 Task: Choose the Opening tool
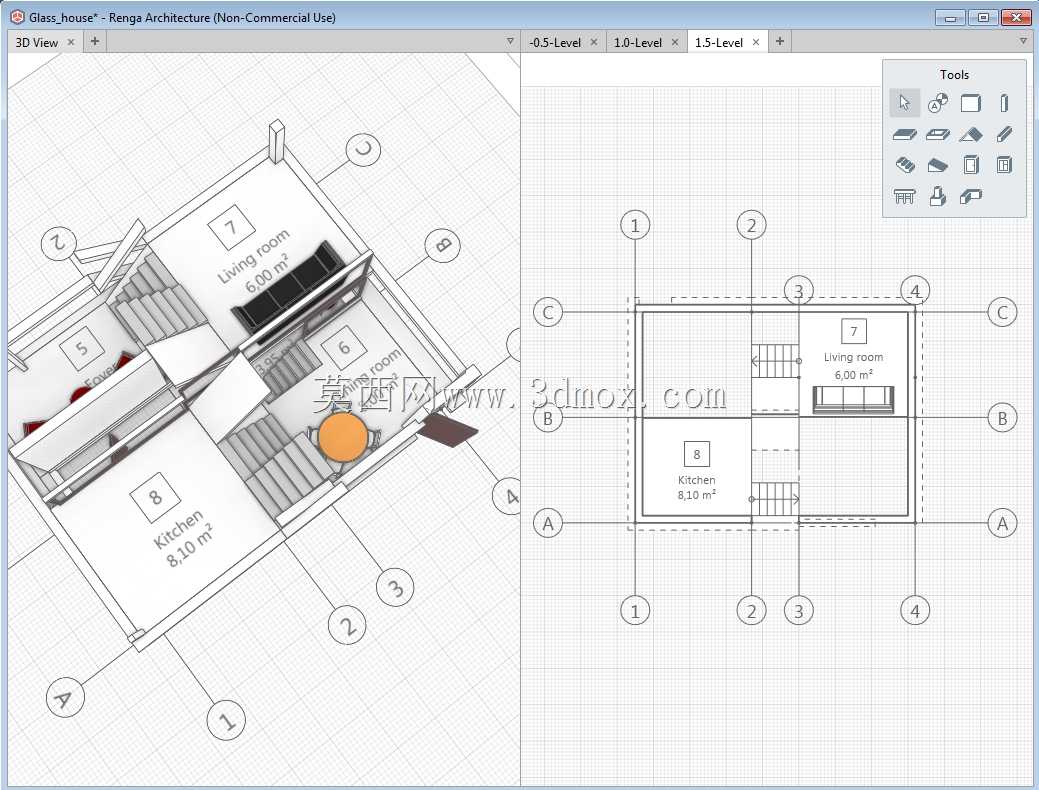[937, 135]
